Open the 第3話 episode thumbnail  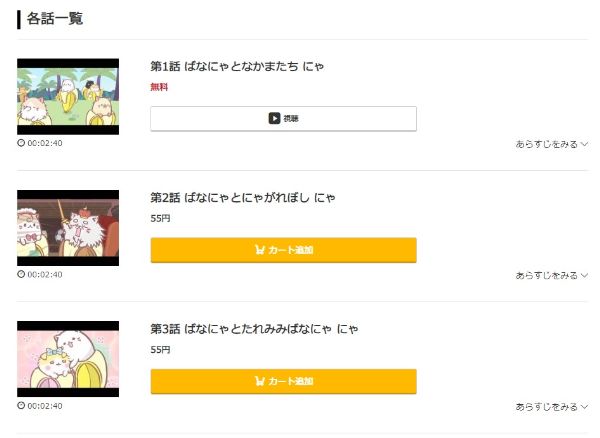click(68, 359)
